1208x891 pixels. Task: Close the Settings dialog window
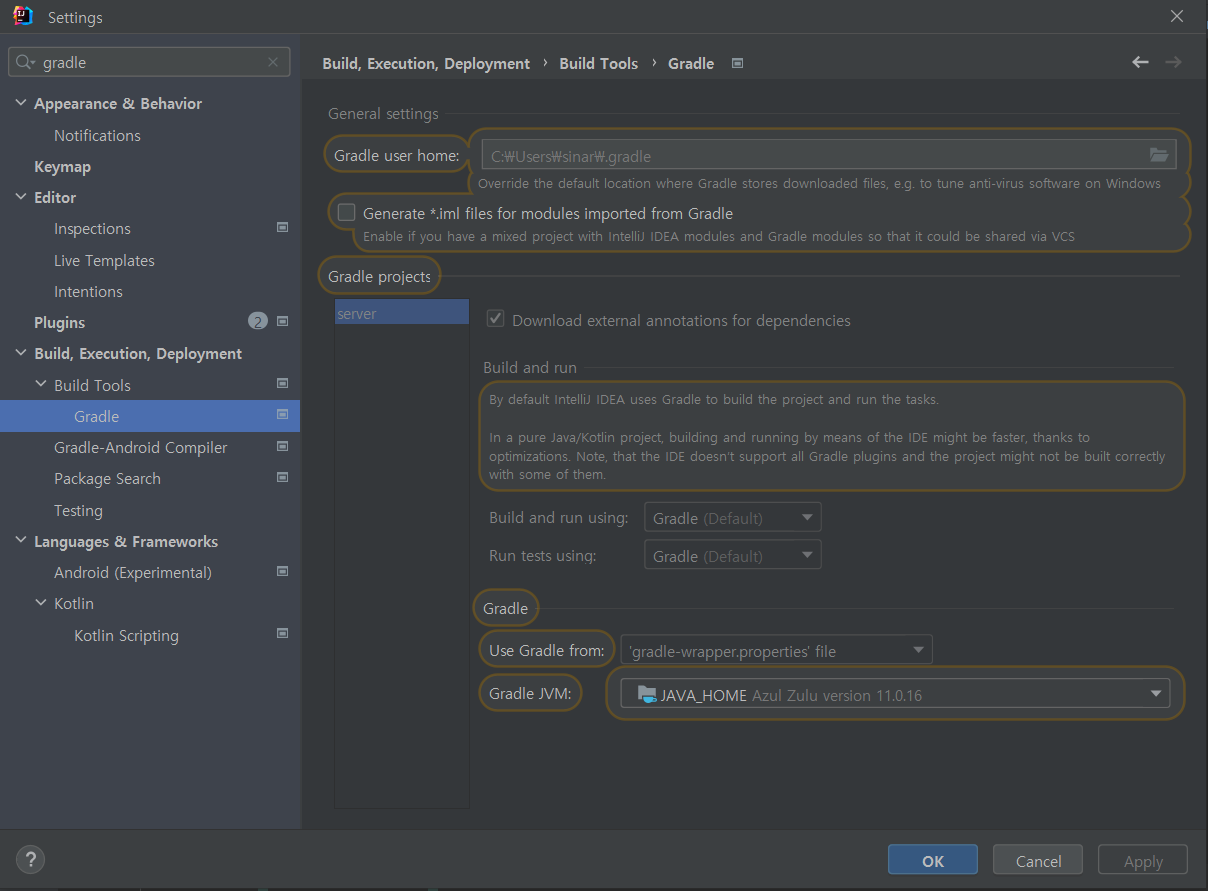pyautogui.click(x=1178, y=16)
